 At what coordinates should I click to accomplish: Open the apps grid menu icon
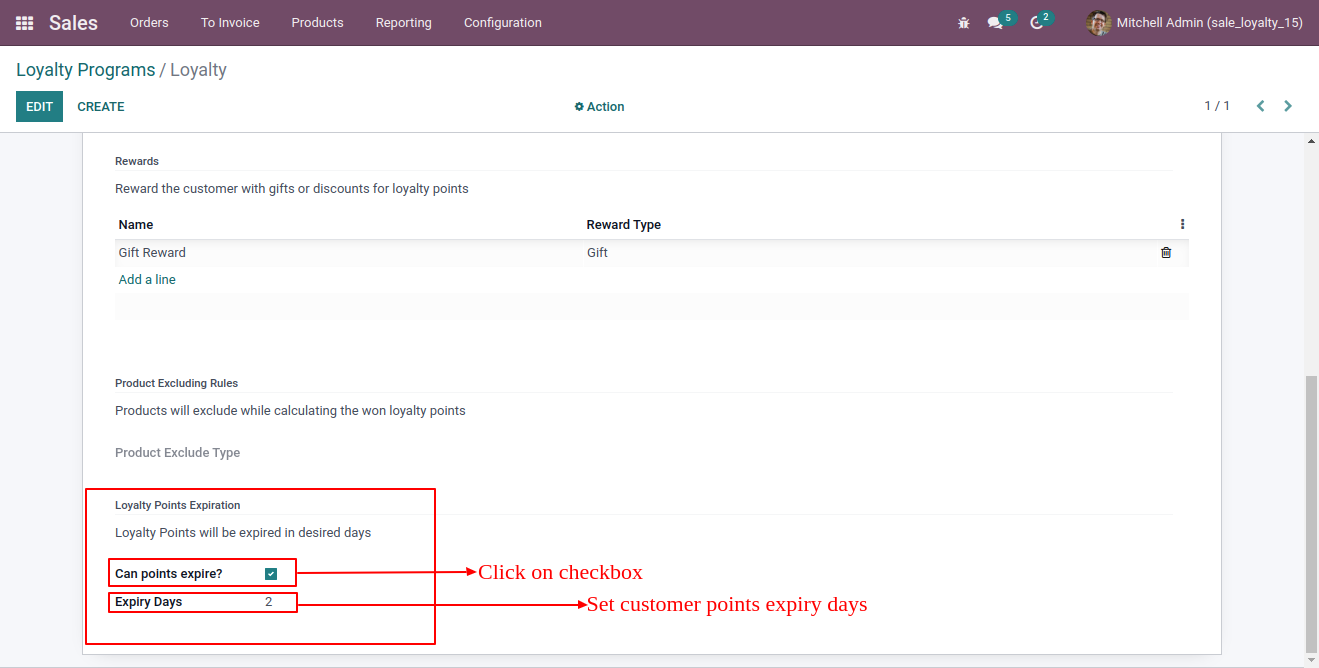tap(24, 22)
